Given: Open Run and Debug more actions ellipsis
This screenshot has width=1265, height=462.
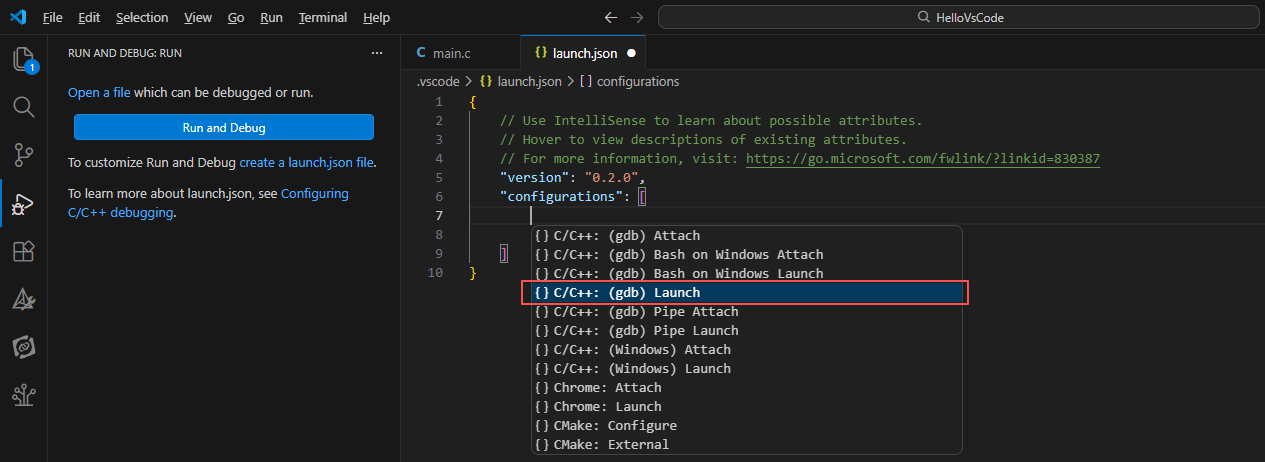Looking at the screenshot, I should (x=377, y=53).
